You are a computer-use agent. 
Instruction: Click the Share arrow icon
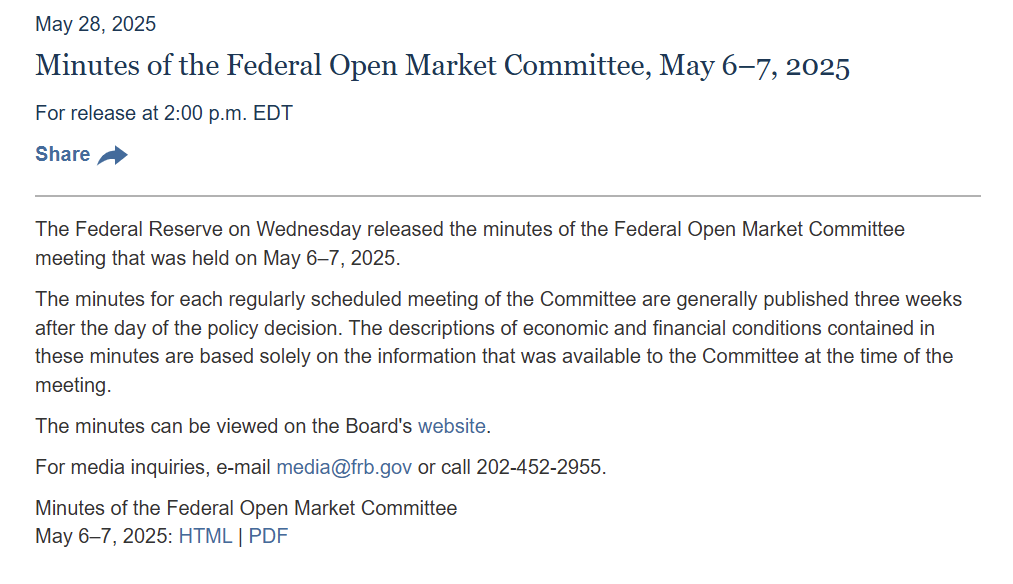[113, 155]
